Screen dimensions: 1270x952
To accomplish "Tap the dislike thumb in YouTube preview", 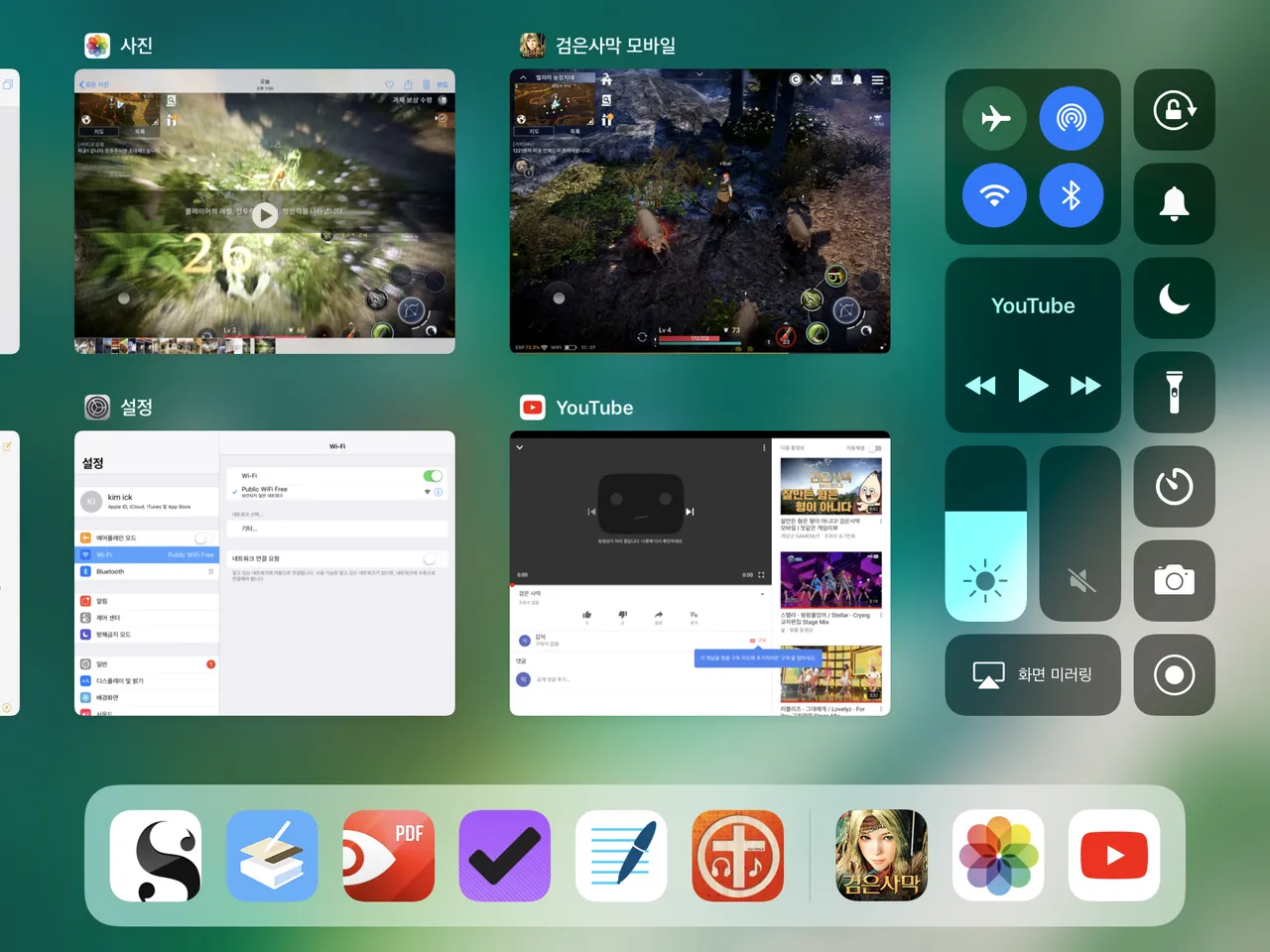I will [622, 615].
